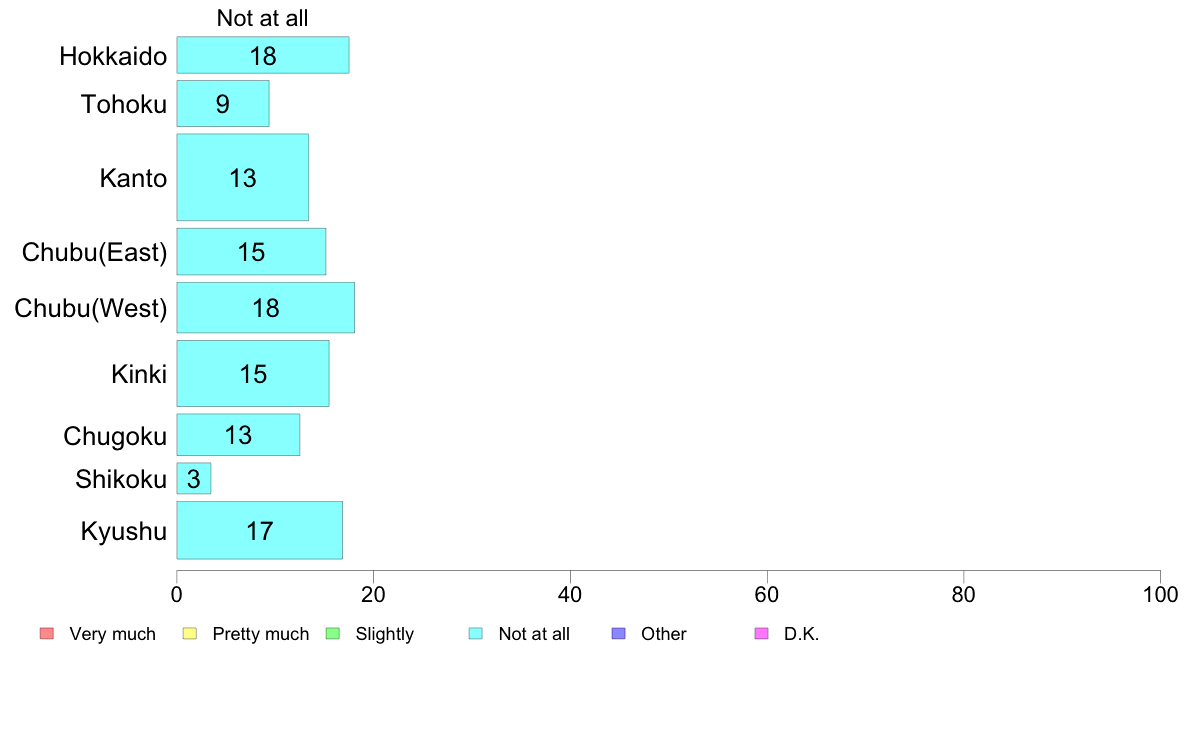Click the Shikoku bar showing 3

tap(193, 478)
